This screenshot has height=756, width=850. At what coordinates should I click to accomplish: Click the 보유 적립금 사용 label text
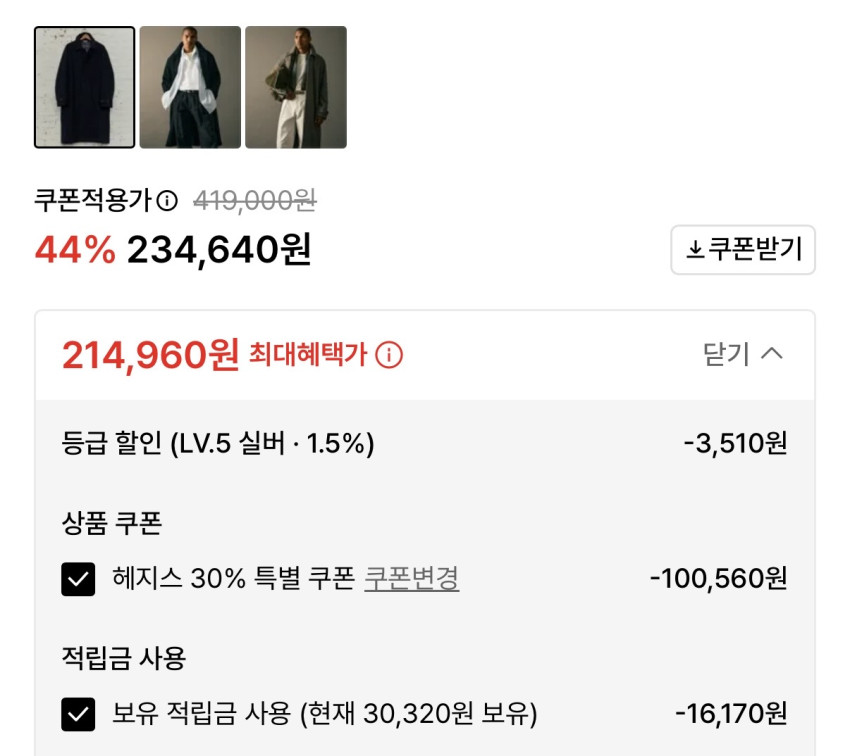click(x=324, y=714)
